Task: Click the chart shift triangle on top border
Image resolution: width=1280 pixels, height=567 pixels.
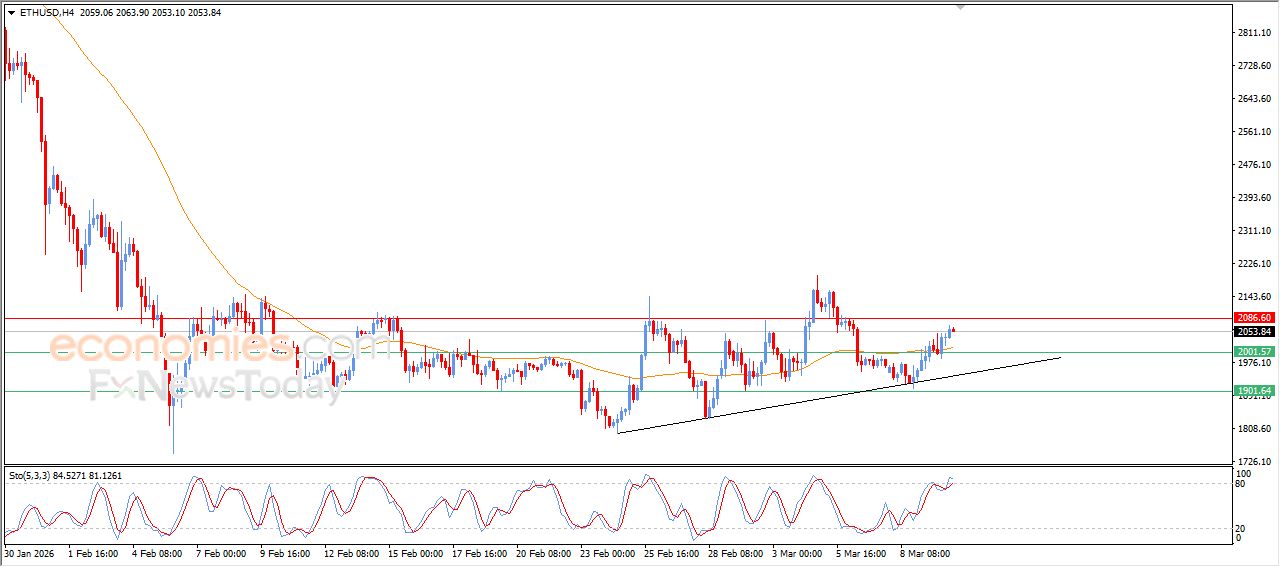Action: (961, 7)
